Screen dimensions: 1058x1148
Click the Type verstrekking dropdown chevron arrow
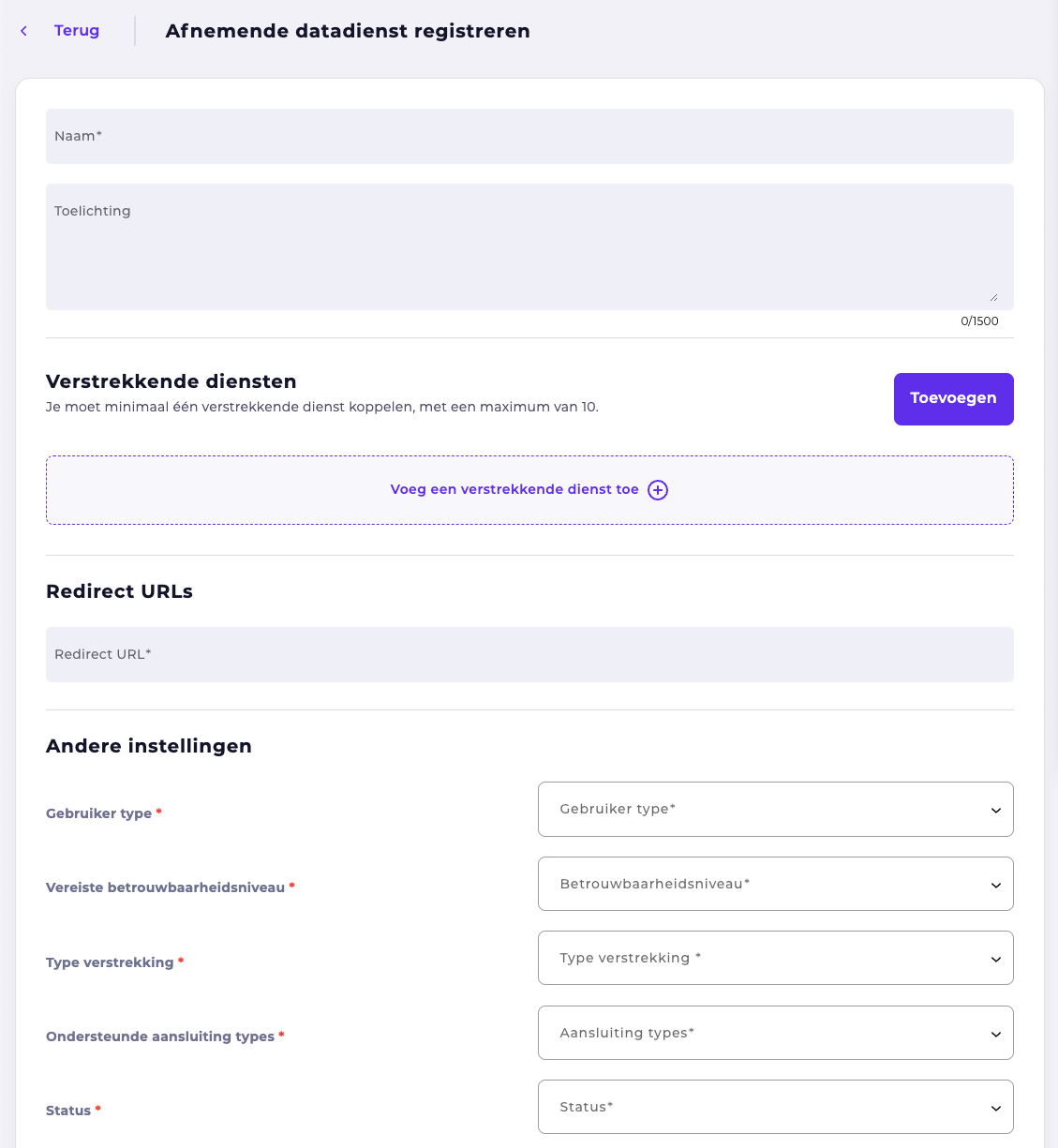[996, 960]
